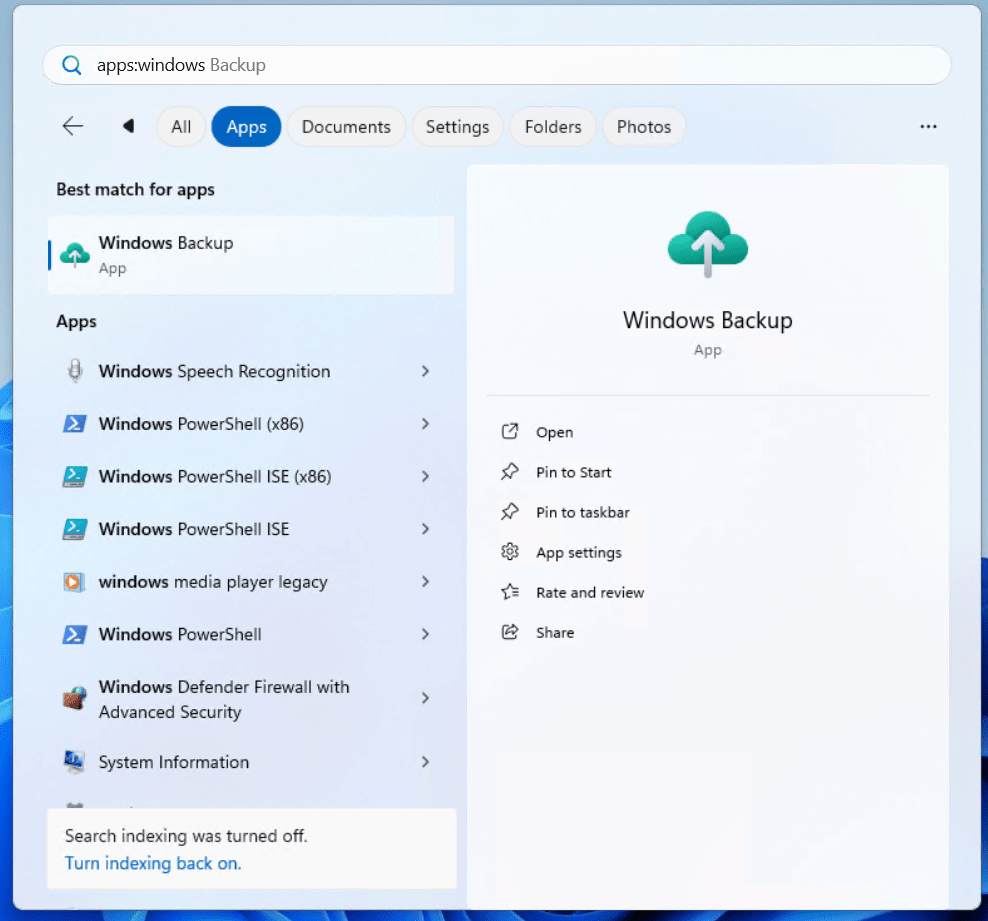The width and height of the screenshot is (988, 921).
Task: Click the Windows Defender Firewall icon
Action: [75, 699]
